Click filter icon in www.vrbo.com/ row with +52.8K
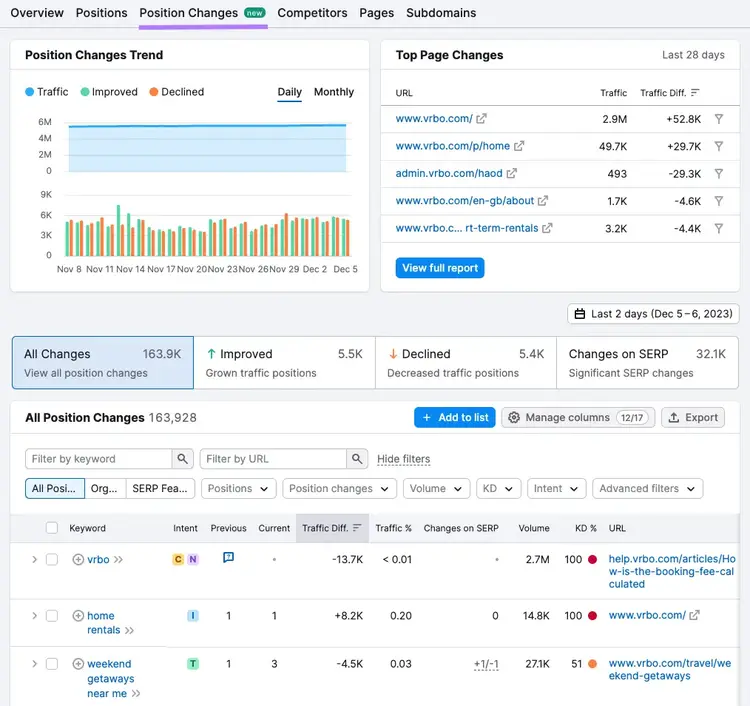 [x=718, y=119]
